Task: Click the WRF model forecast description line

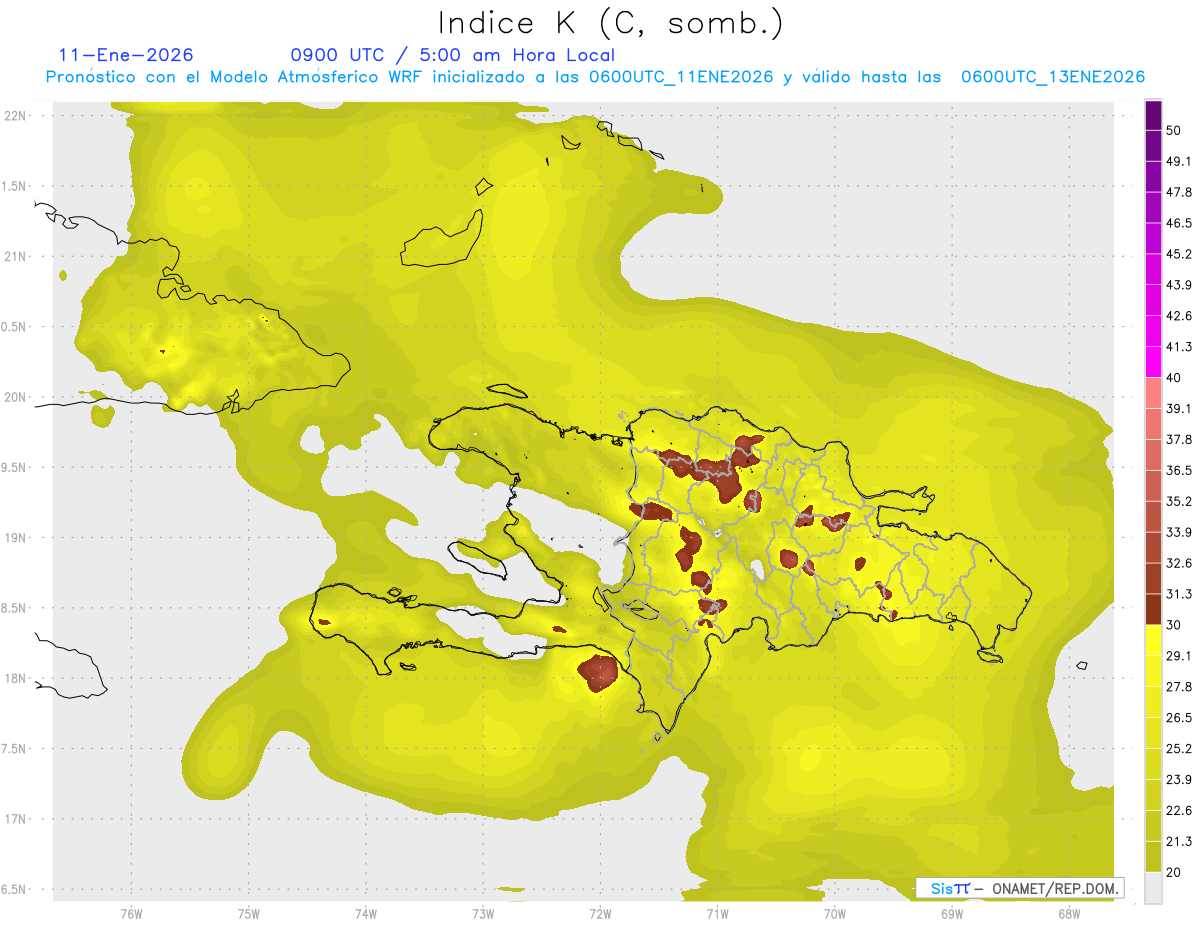Action: pyautogui.click(x=595, y=77)
